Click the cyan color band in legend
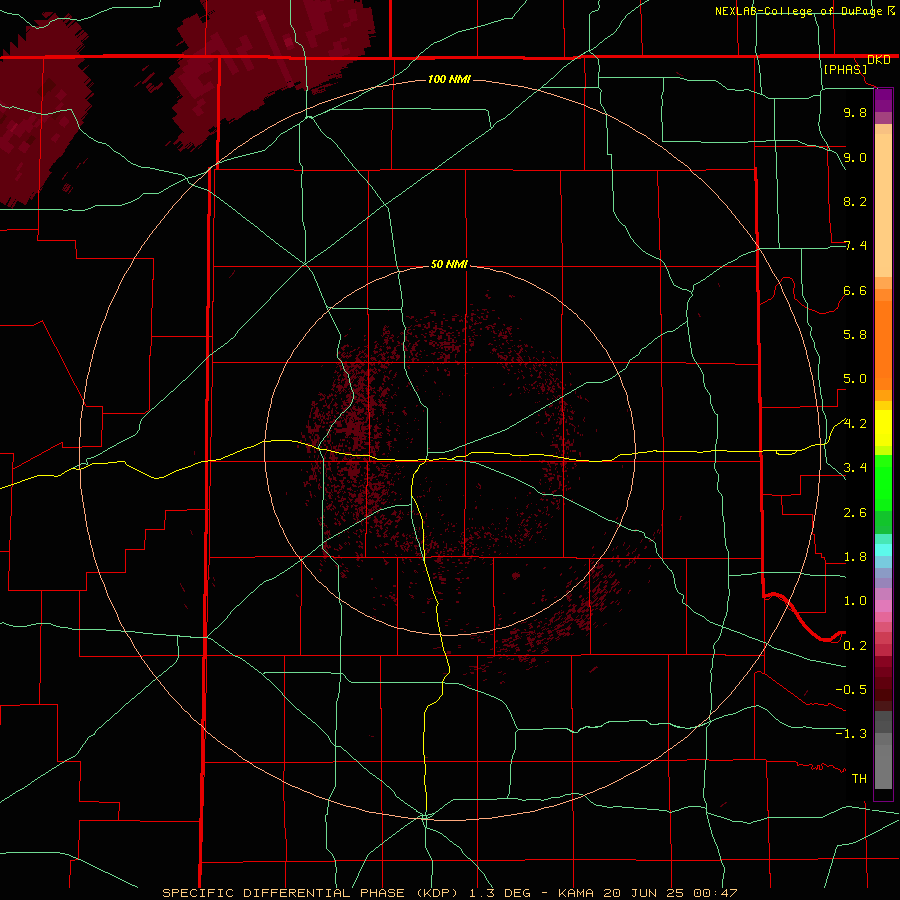The image size is (900, 900). pos(883,549)
